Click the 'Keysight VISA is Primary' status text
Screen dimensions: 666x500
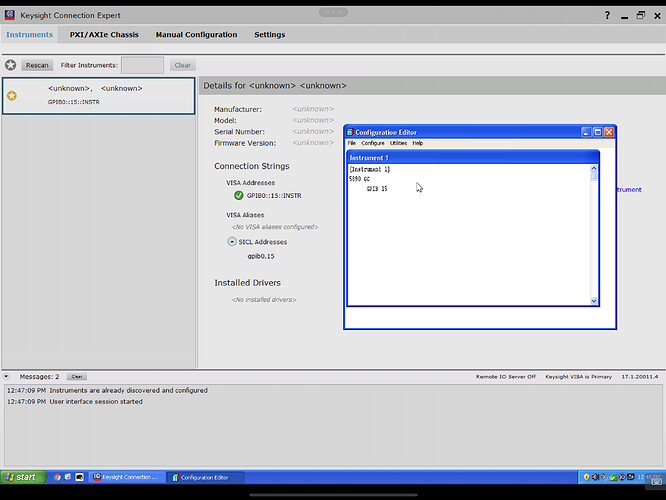click(579, 376)
